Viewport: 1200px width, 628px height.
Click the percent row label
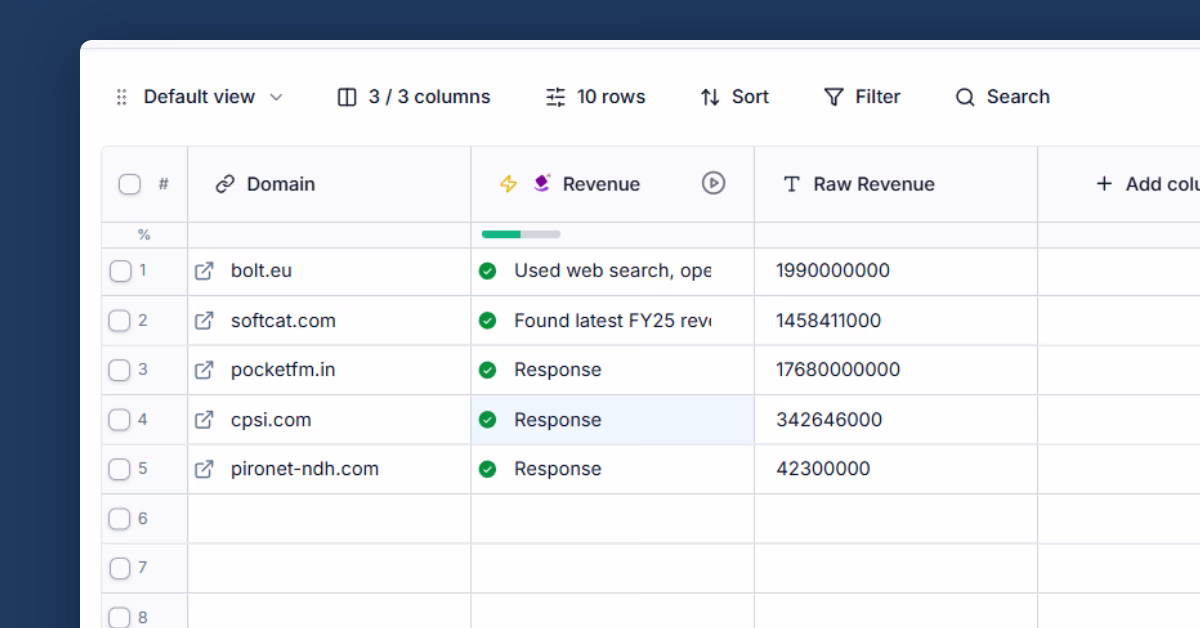coord(144,235)
